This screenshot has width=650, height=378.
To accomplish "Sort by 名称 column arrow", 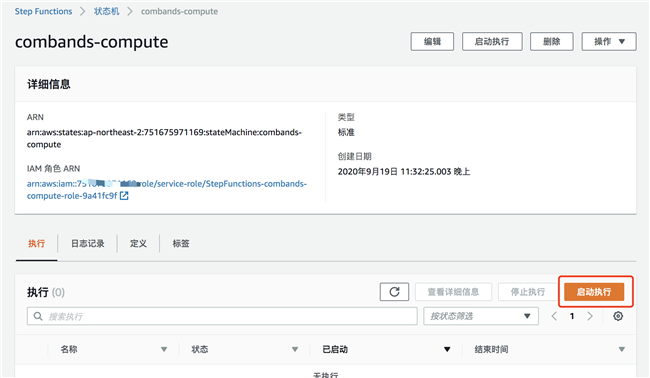I will (164, 349).
